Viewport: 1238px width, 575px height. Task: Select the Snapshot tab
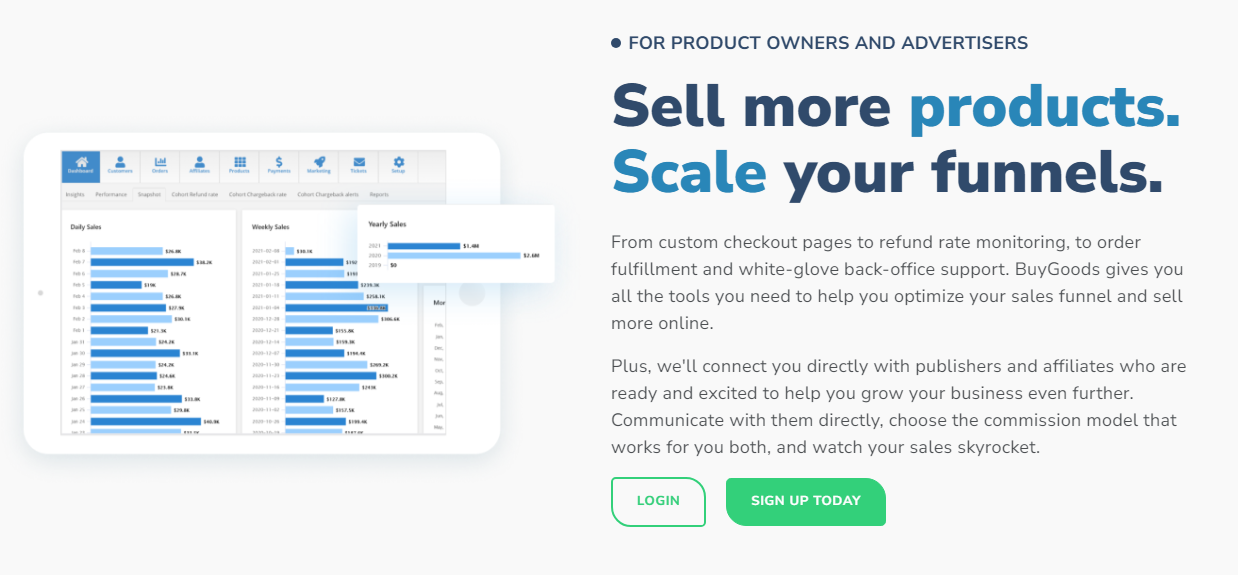pyautogui.click(x=150, y=194)
